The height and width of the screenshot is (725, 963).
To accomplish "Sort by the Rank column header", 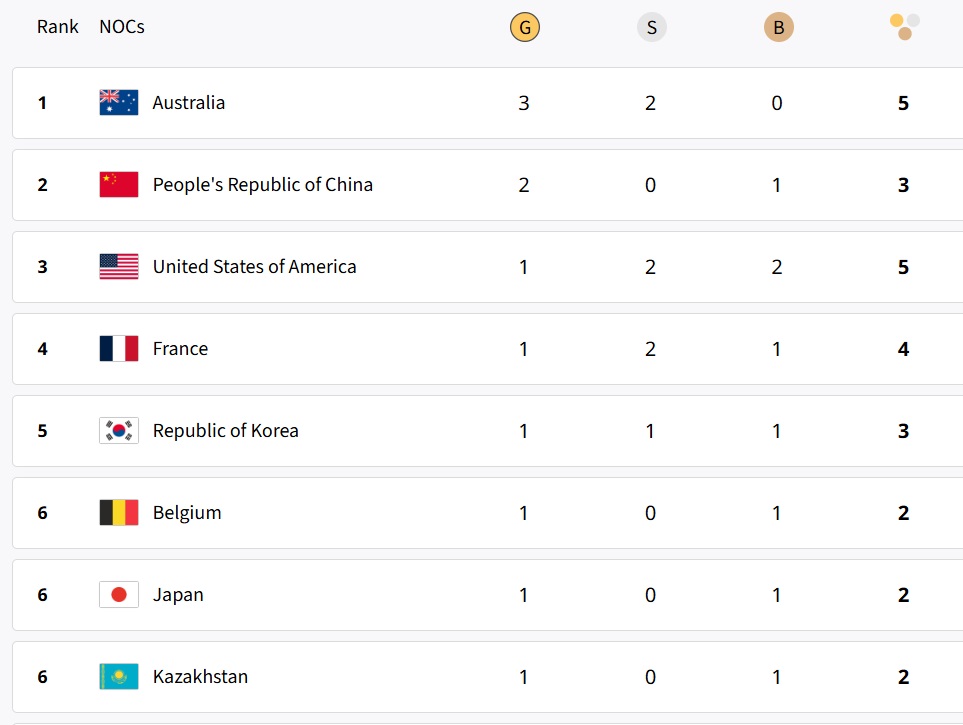I will (58, 27).
